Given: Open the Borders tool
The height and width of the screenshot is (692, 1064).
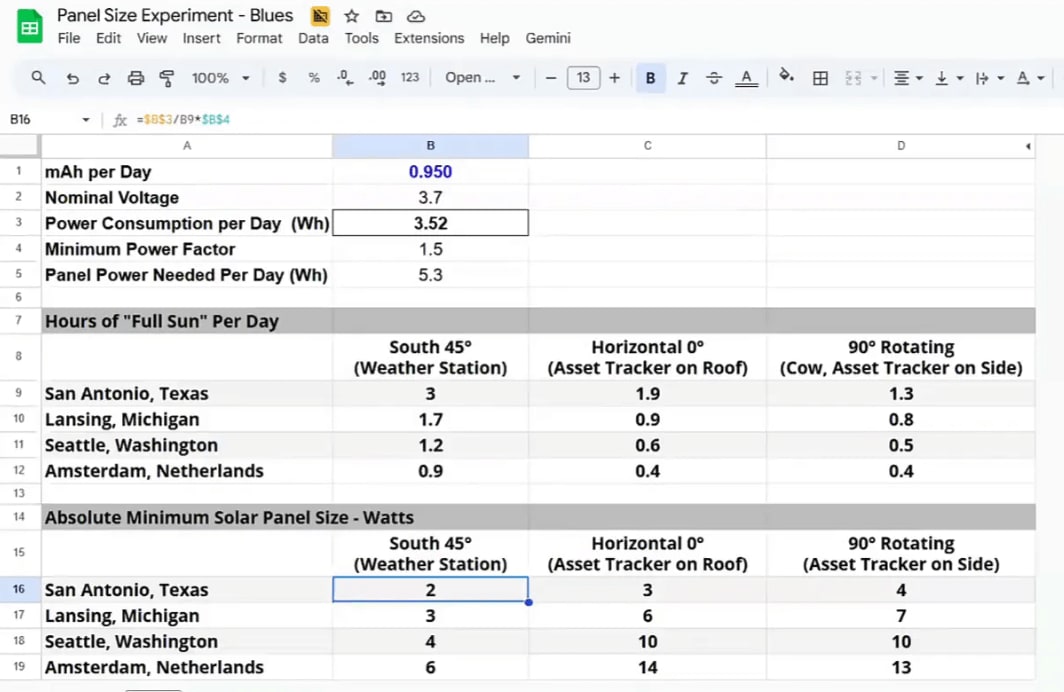Looking at the screenshot, I should coord(820,77).
